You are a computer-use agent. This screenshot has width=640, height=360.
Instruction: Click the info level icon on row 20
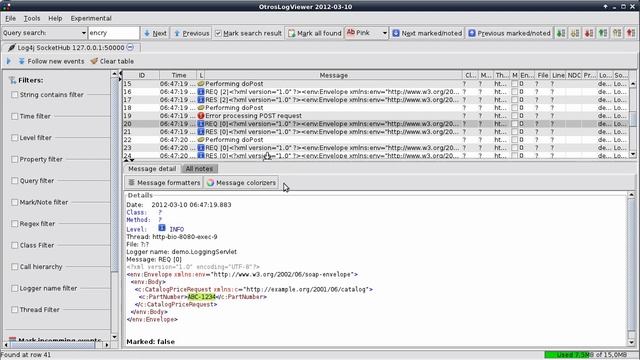pyautogui.click(x=201, y=124)
